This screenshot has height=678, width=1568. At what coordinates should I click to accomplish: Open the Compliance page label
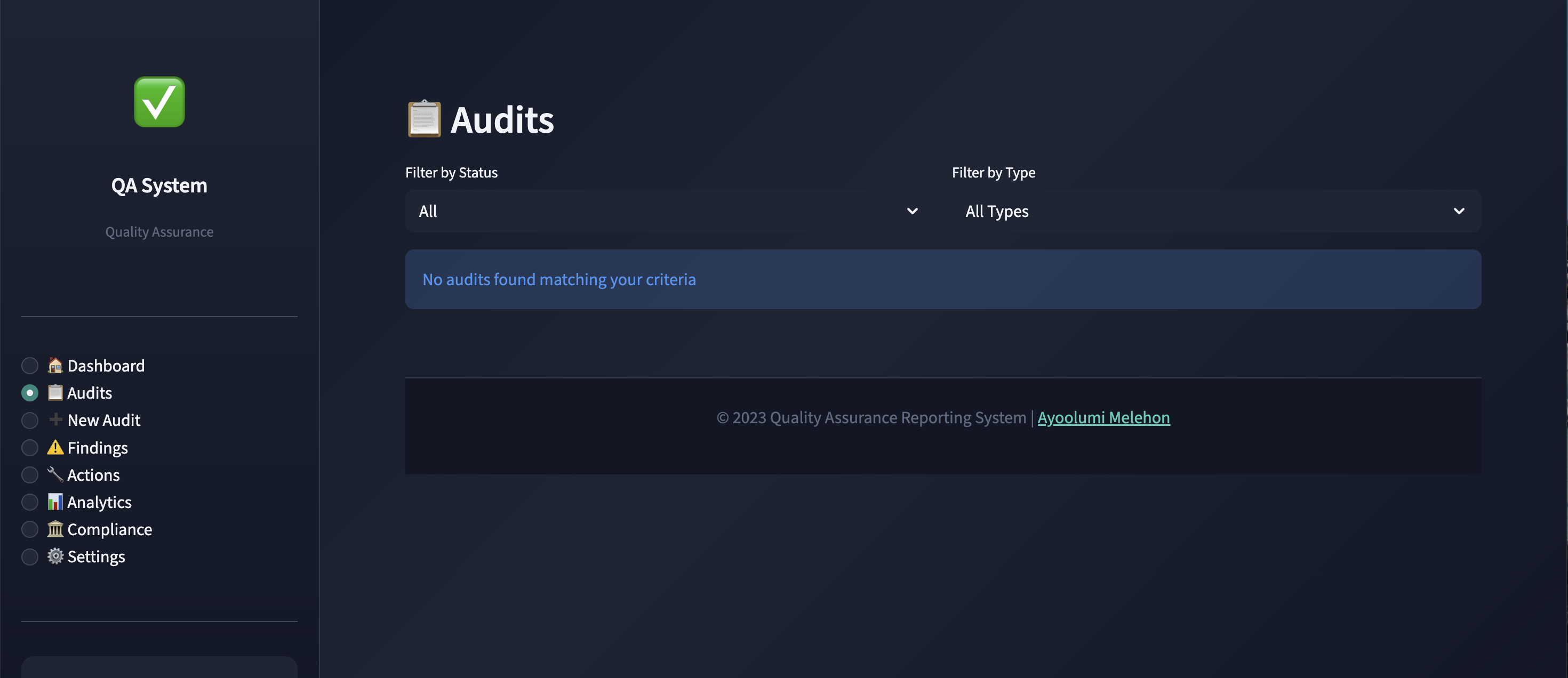109,530
